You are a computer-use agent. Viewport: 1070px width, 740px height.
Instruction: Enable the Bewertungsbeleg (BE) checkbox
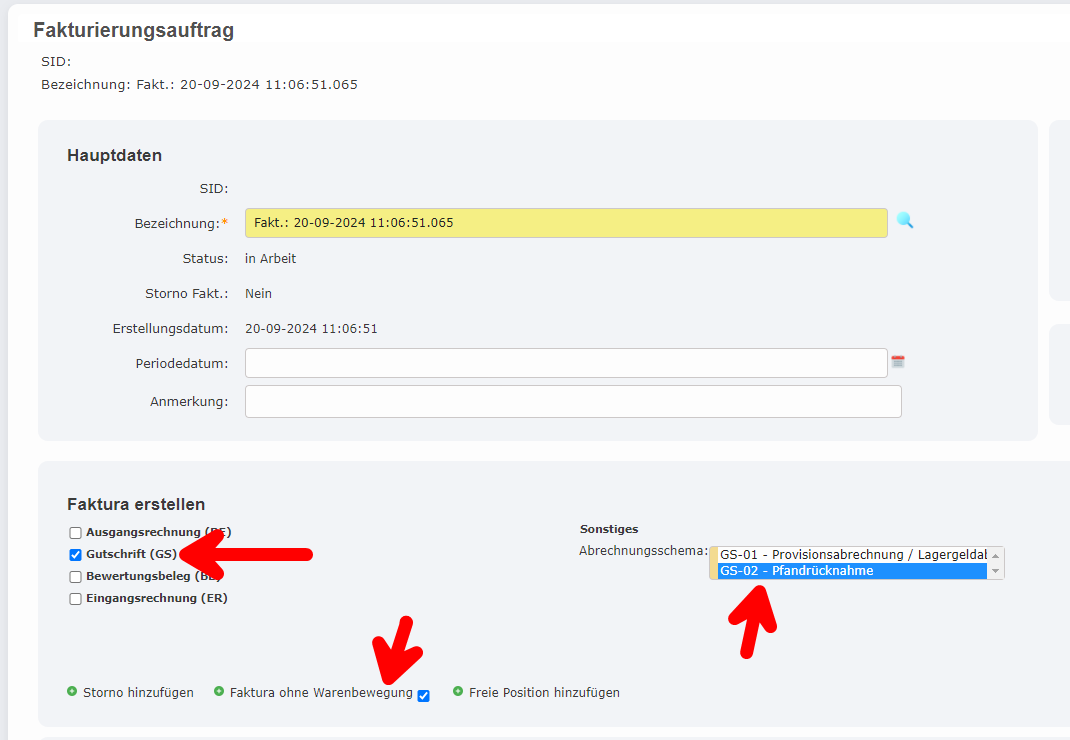coord(75,576)
